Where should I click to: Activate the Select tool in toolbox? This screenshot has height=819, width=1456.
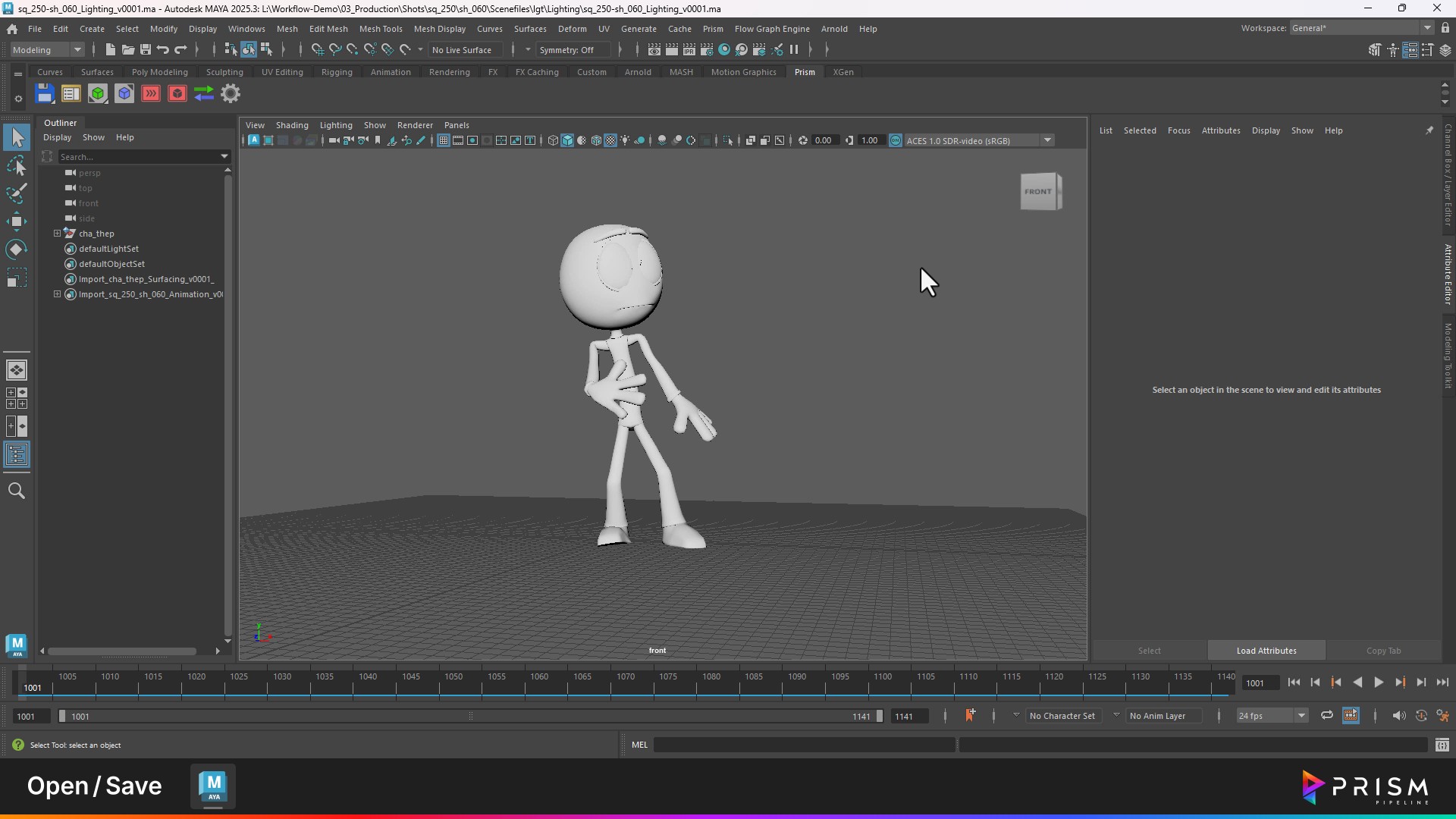[17, 137]
